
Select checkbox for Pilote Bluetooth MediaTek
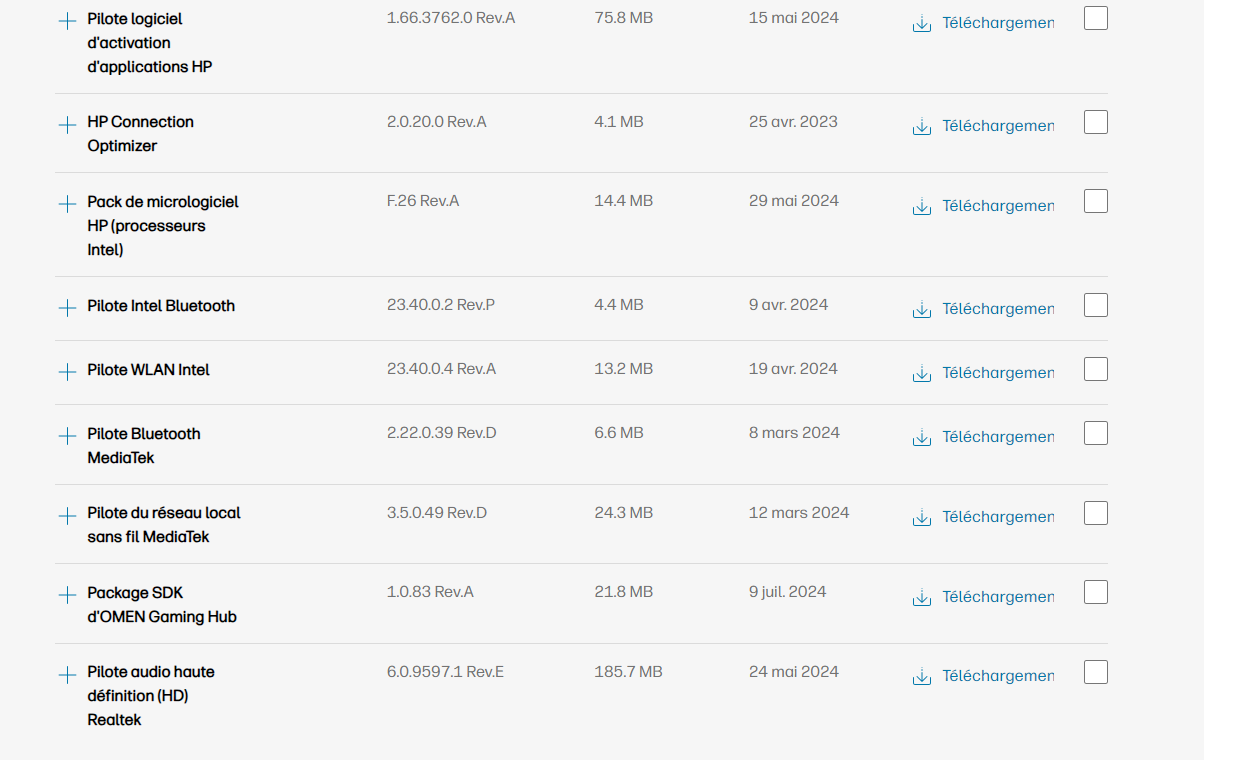pyautogui.click(x=1096, y=433)
